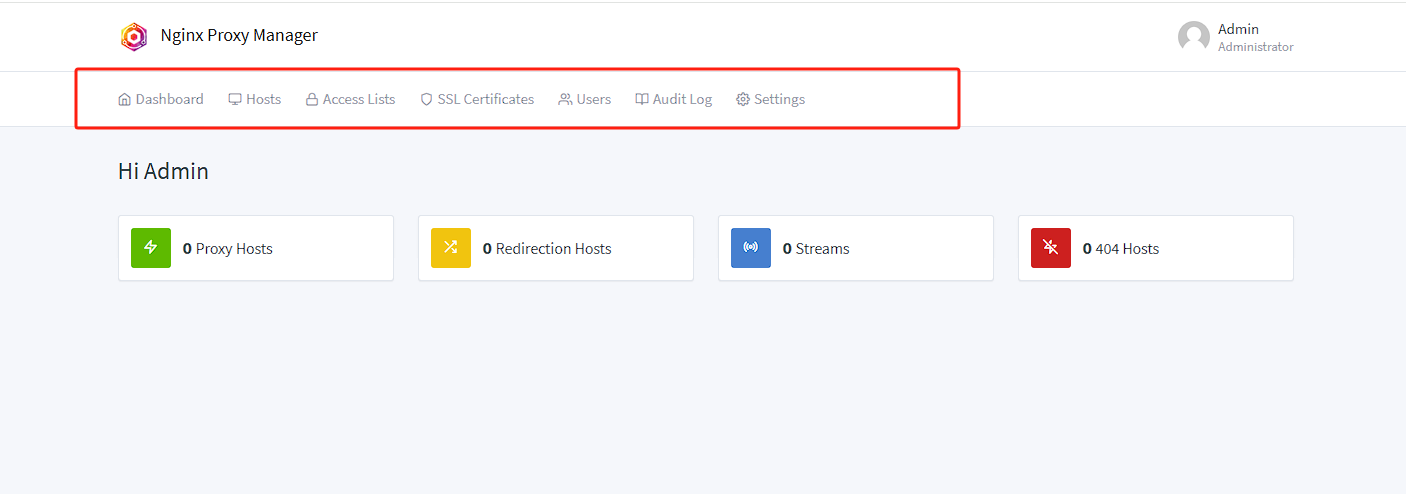Go to the Users tab
This screenshot has height=494, width=1406.
(585, 99)
